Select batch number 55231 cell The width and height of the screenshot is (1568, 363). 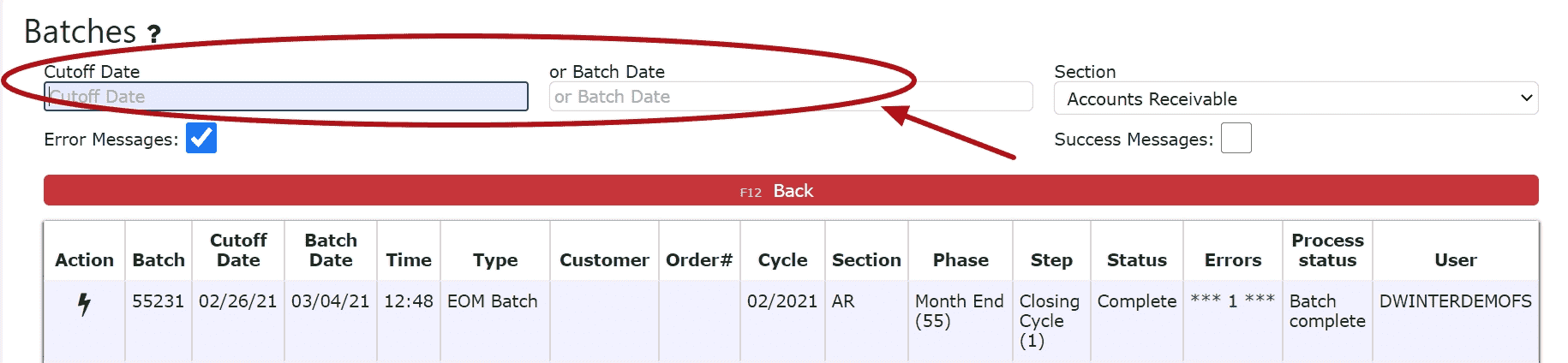(158, 301)
